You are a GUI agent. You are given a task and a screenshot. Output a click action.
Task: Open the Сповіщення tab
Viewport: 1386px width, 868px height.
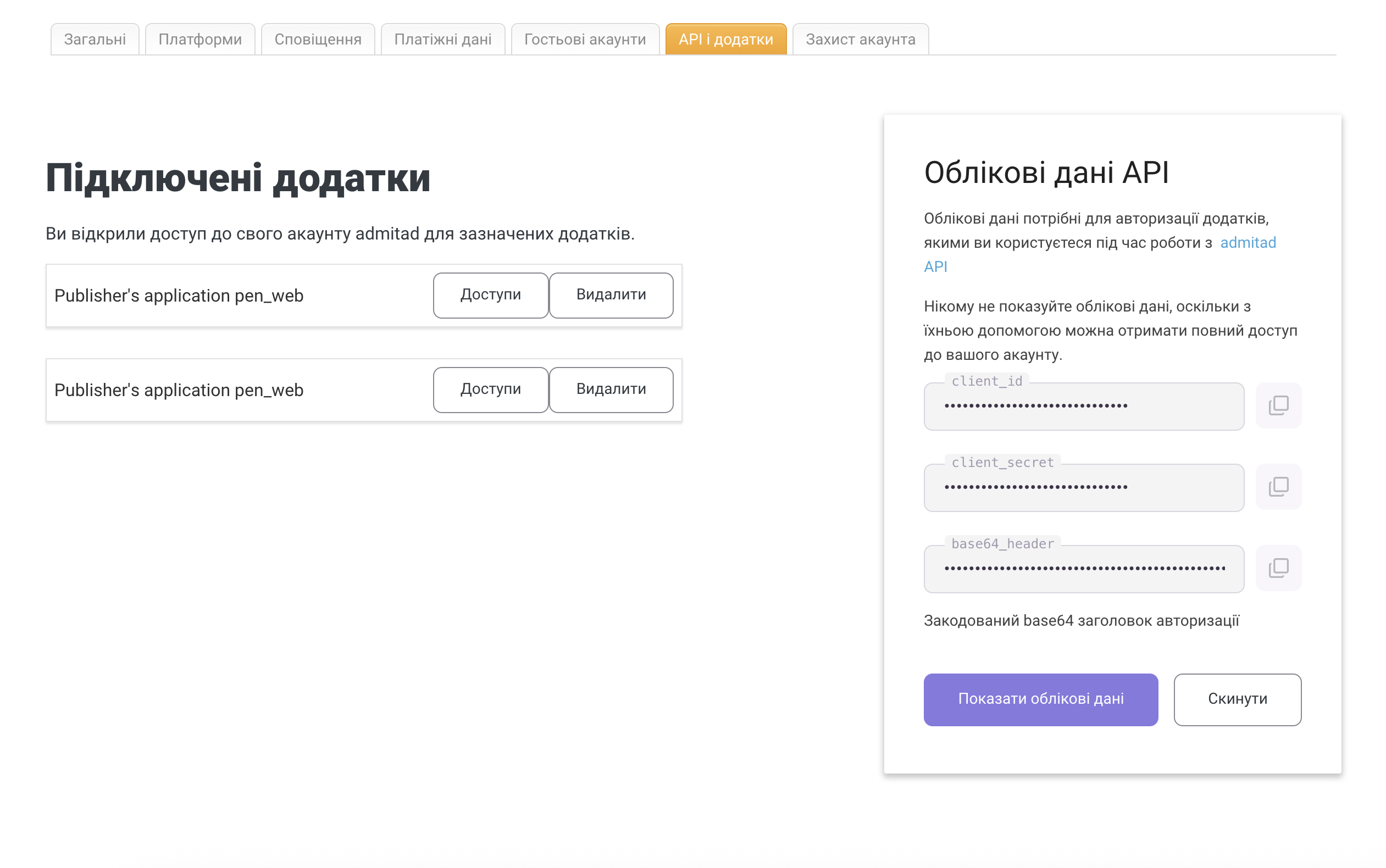[318, 39]
